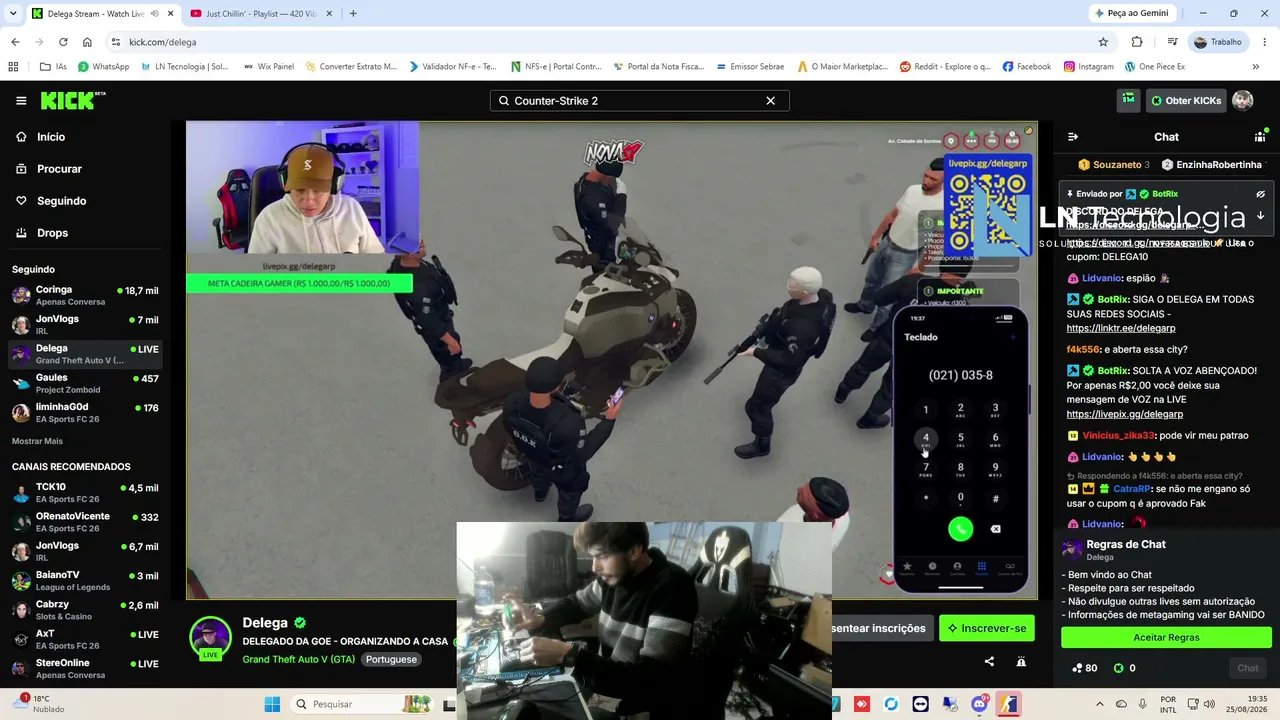
Task: Open the Kick hamburger sidebar menu
Action: [x=21, y=101]
